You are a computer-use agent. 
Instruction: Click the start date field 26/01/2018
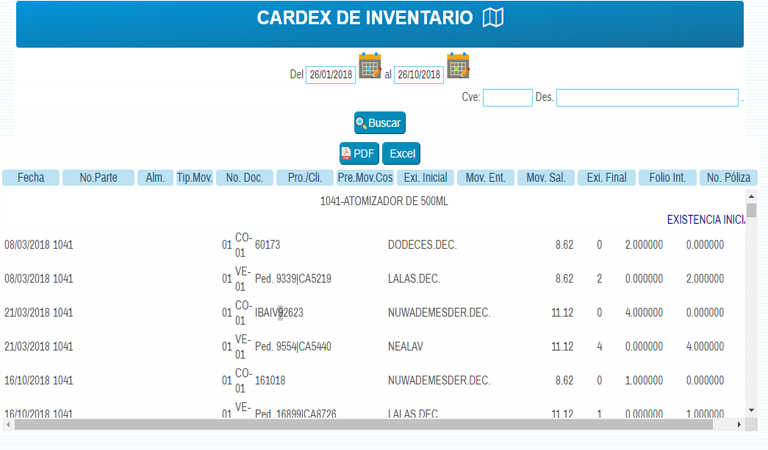331,75
